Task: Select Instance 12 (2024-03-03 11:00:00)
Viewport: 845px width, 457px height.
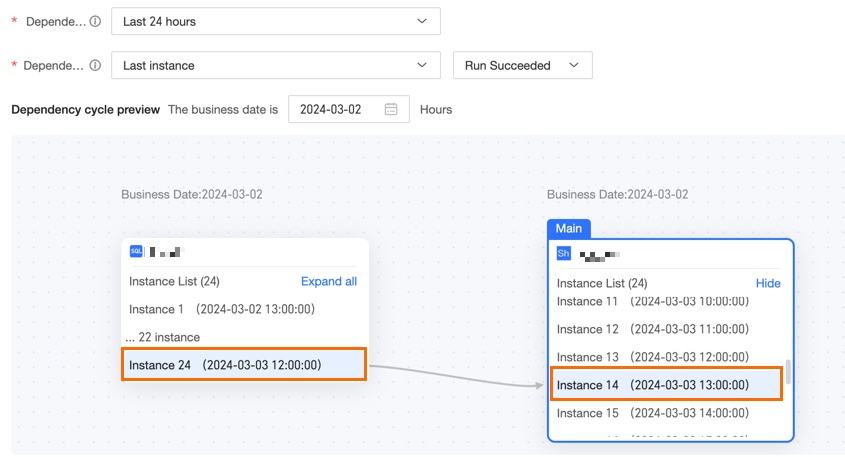Action: point(653,329)
